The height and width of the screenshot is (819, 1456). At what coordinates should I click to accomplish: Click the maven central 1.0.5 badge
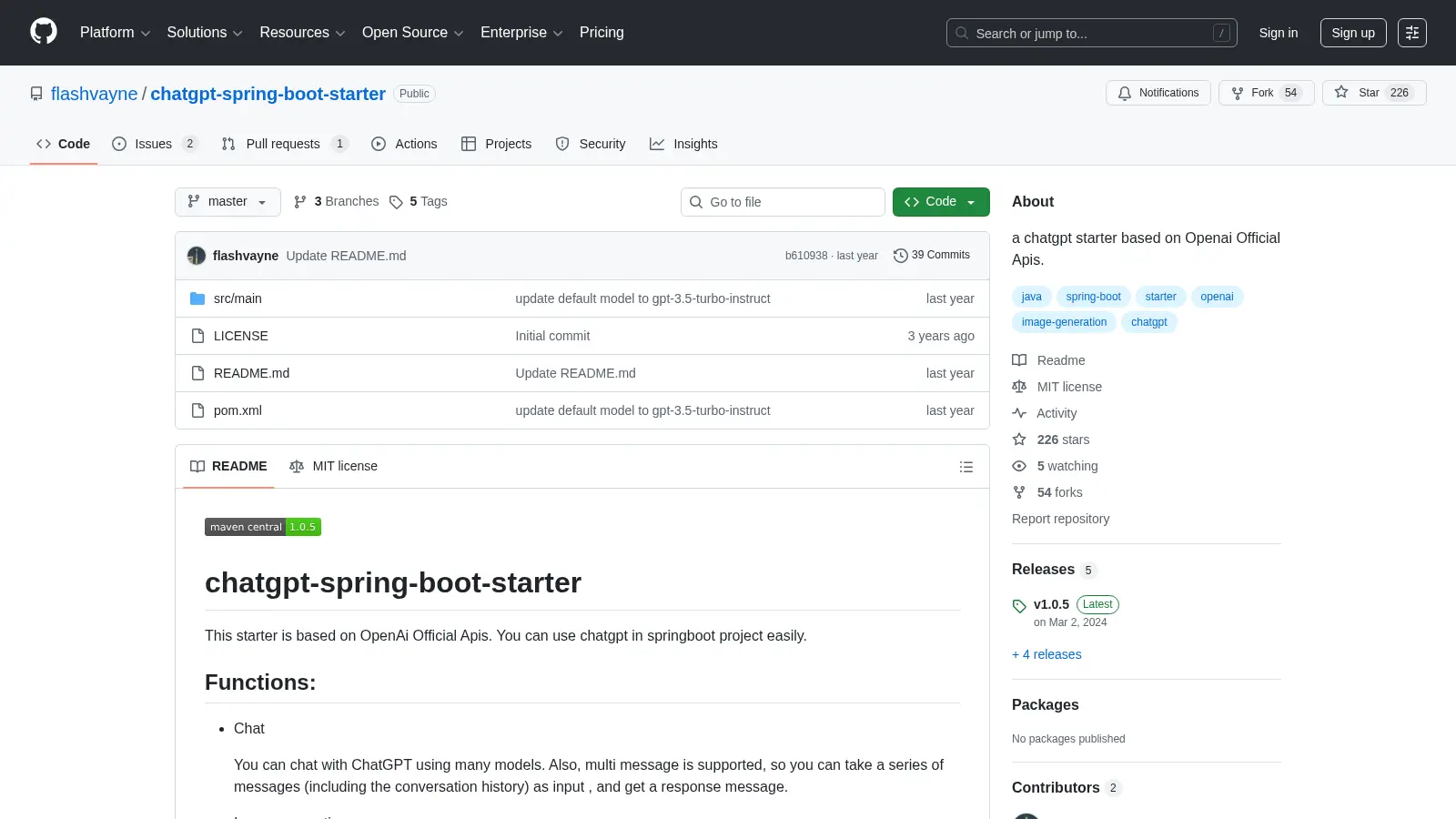(x=263, y=527)
